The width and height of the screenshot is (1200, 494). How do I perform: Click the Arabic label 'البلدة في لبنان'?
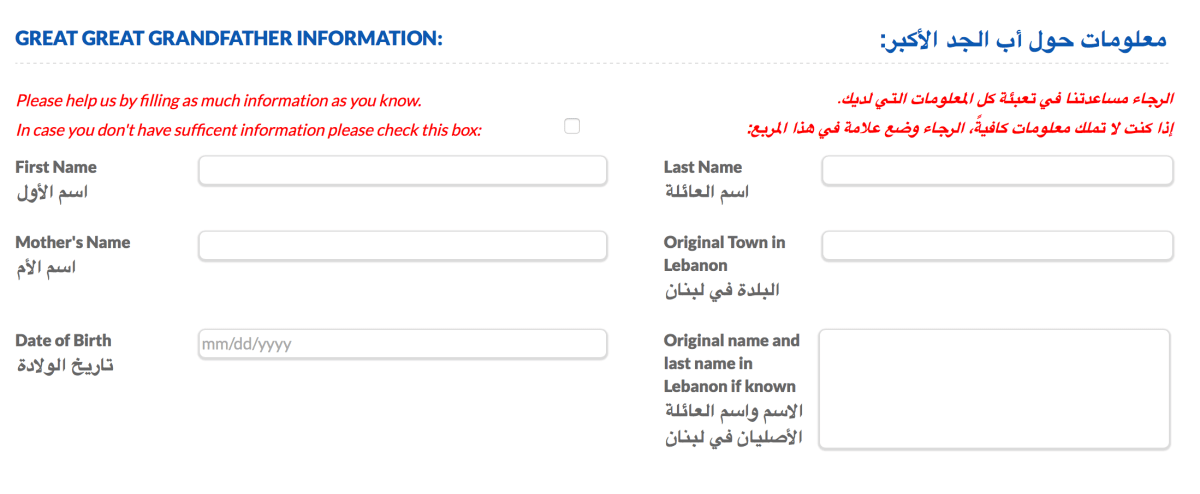tap(722, 290)
